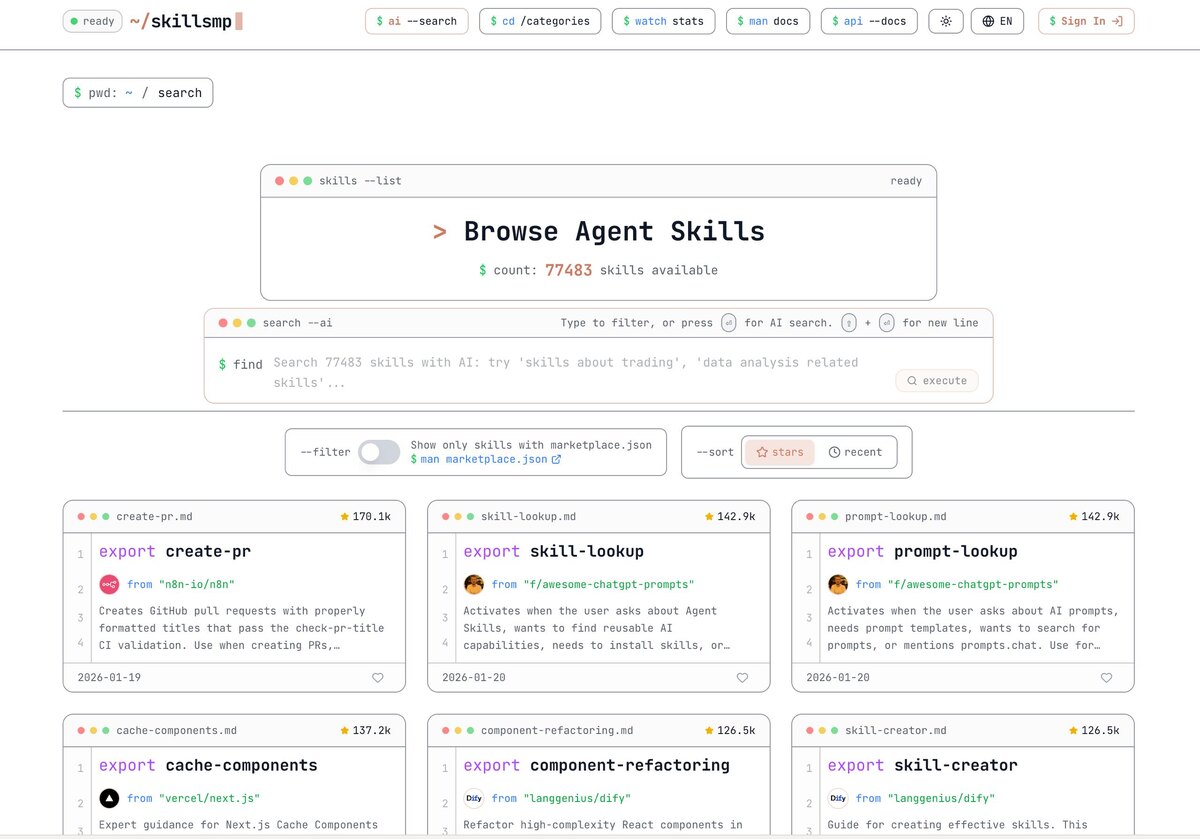Click the 137.2k star count
The image size is (1200, 839).
click(x=365, y=731)
